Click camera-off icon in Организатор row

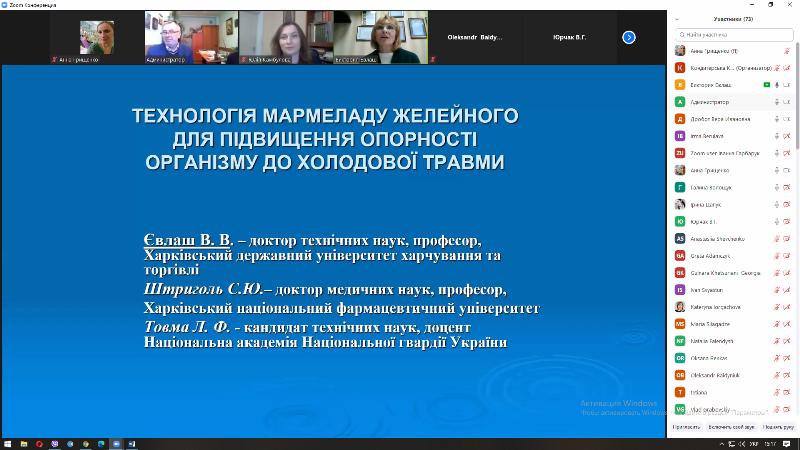point(787,68)
